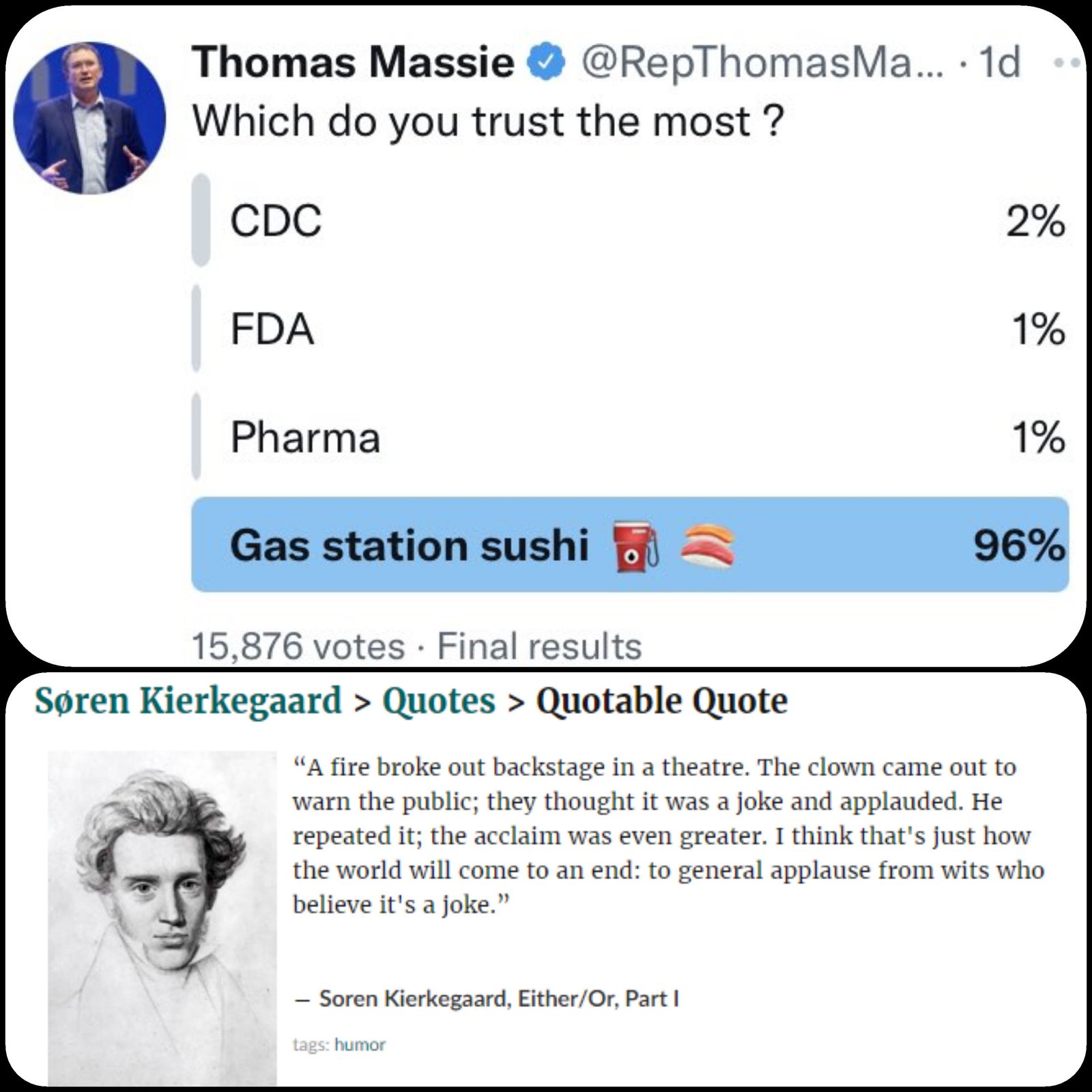
Task: Click the Kierkegaard portrait sketch
Action: pyautogui.click(x=162, y=919)
